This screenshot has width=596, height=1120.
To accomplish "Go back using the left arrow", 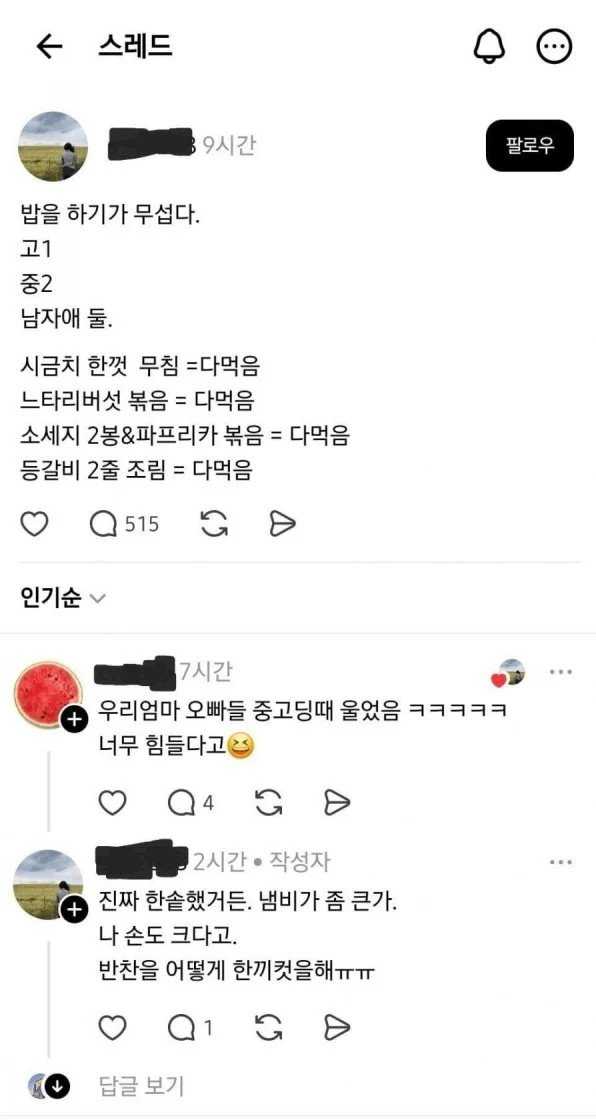I will [x=49, y=47].
